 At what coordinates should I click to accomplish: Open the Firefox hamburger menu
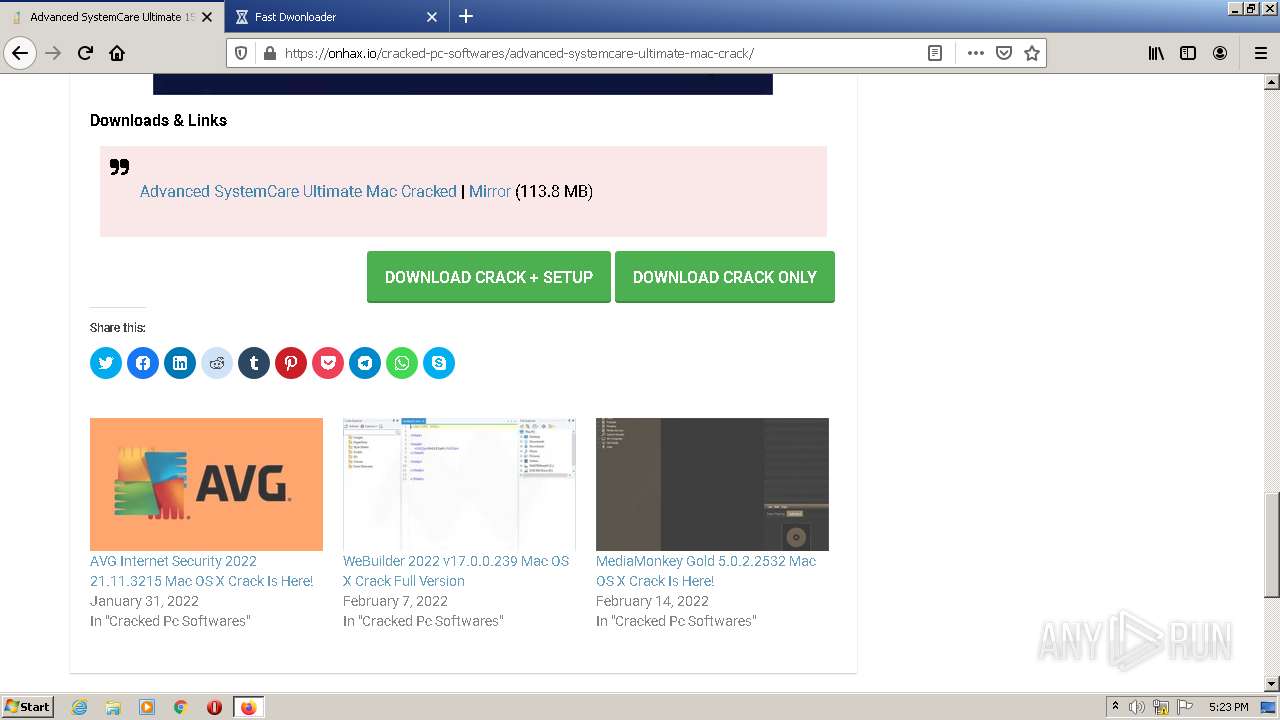click(x=1260, y=53)
